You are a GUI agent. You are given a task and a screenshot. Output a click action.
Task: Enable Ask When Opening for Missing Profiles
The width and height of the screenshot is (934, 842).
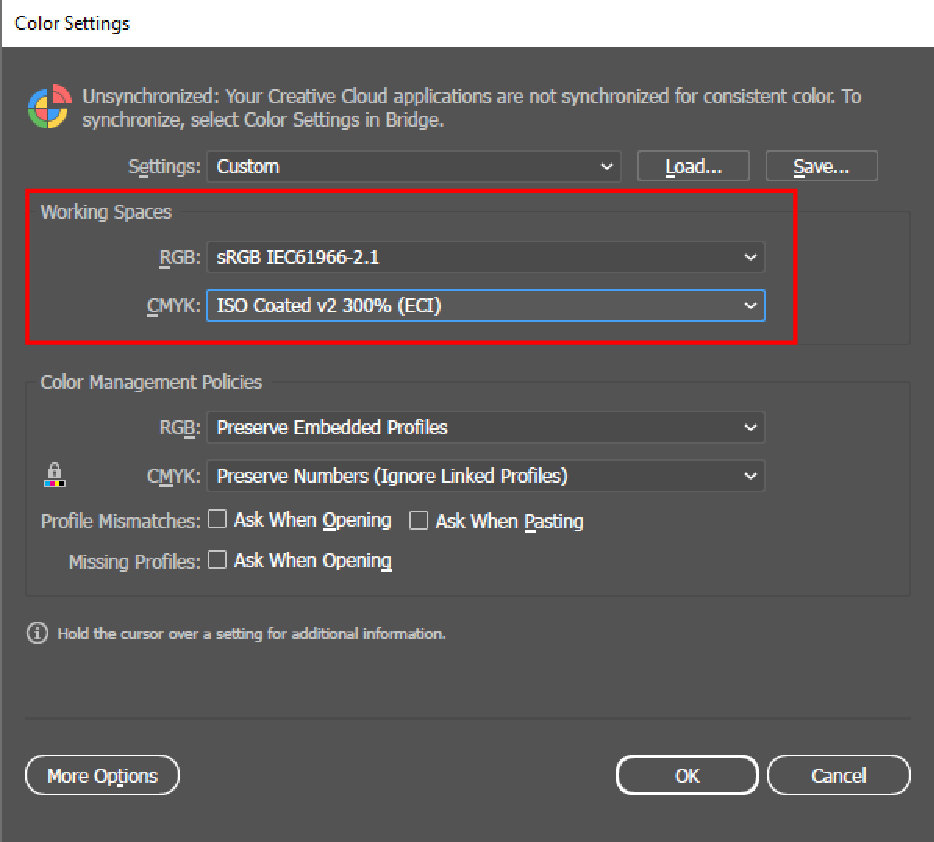tap(217, 560)
